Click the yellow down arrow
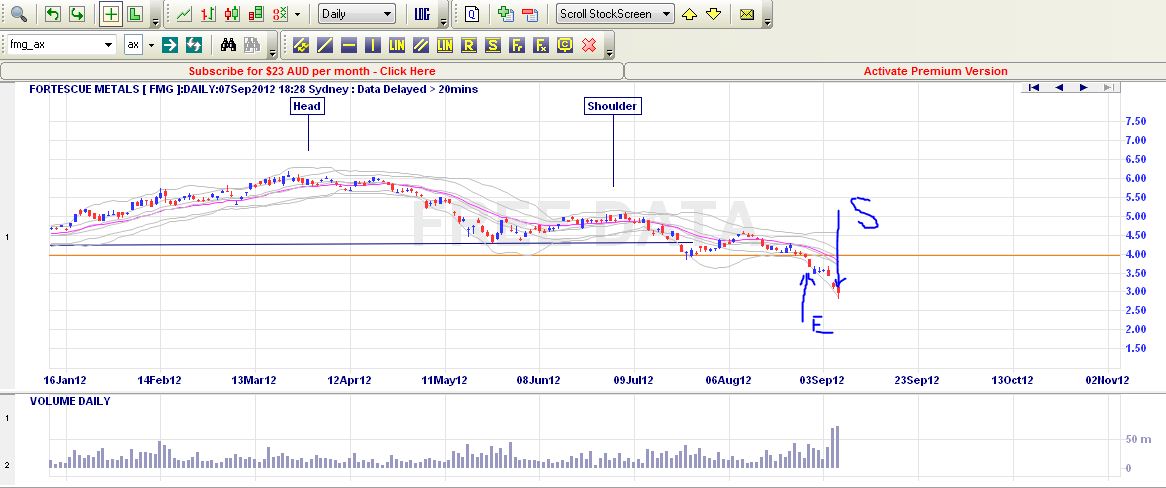The height and width of the screenshot is (488, 1166). pyautogui.click(x=714, y=13)
